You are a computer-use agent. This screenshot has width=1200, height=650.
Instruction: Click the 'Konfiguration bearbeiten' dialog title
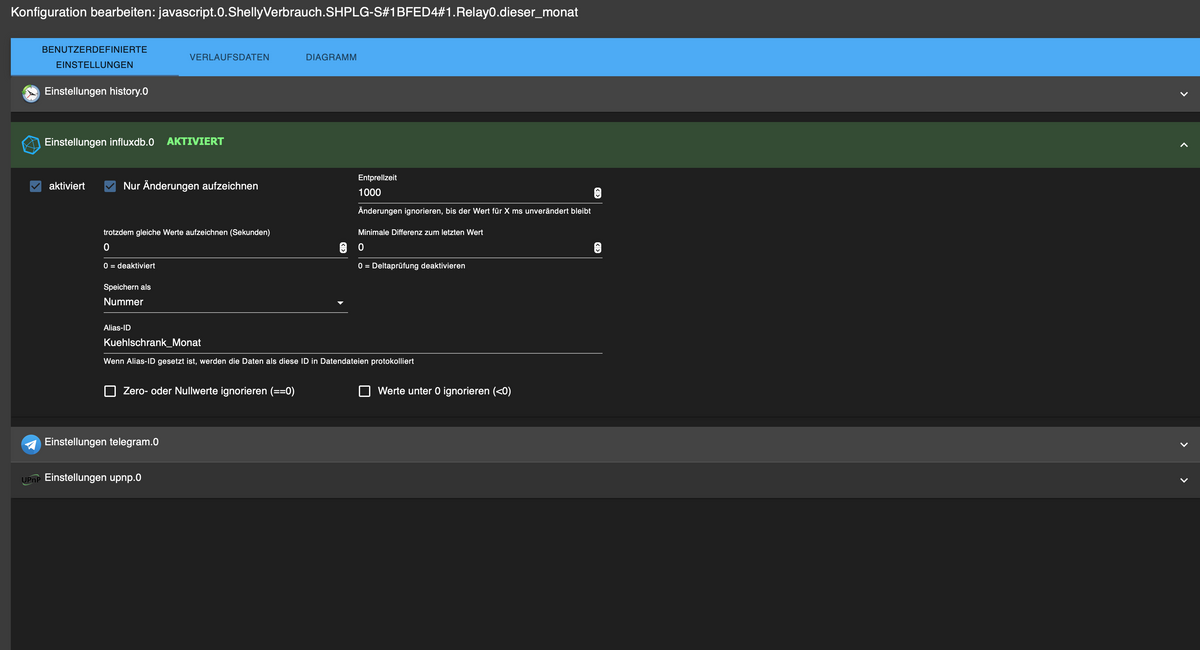click(x=294, y=12)
